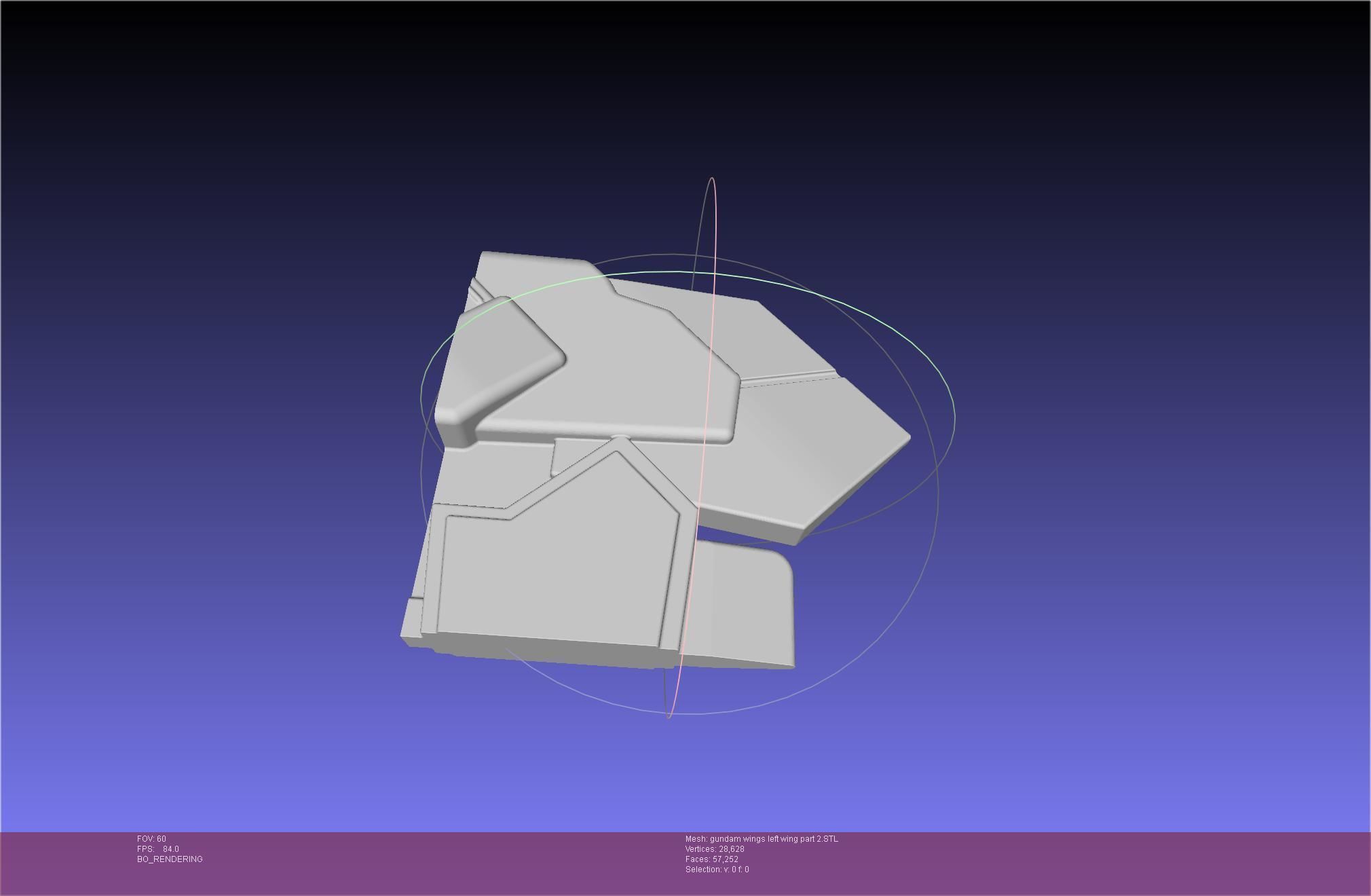Click the FOV: 60 readout

point(151,839)
